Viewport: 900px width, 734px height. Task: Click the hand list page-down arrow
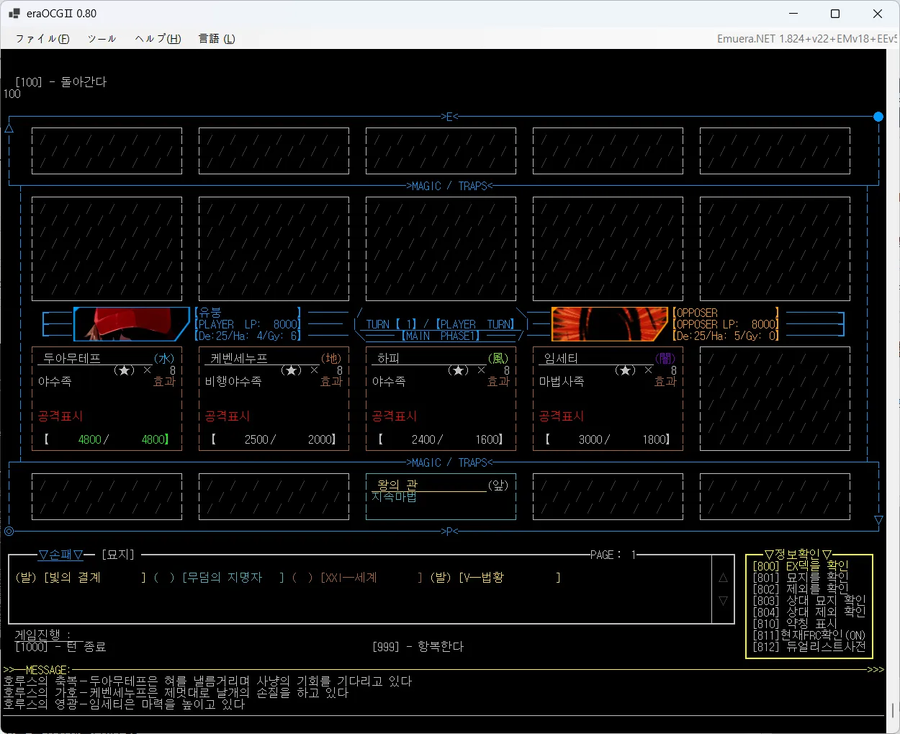pos(724,600)
